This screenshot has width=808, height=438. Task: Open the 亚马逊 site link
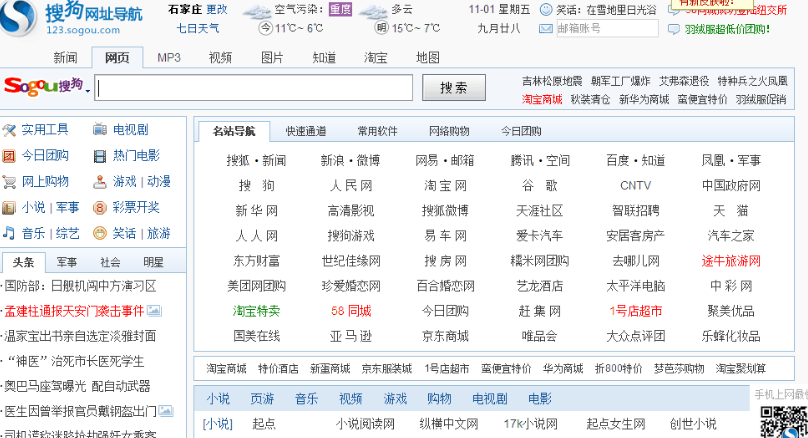point(350,336)
